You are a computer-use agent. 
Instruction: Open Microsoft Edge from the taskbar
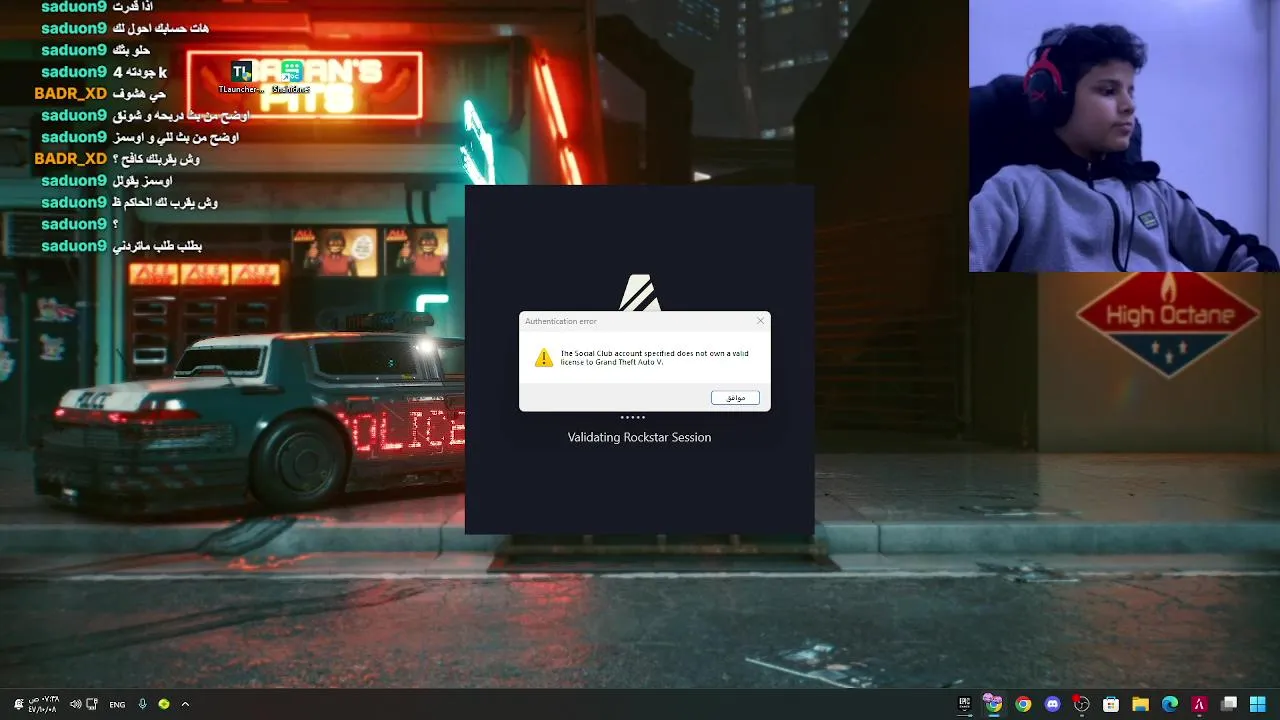(1170, 704)
